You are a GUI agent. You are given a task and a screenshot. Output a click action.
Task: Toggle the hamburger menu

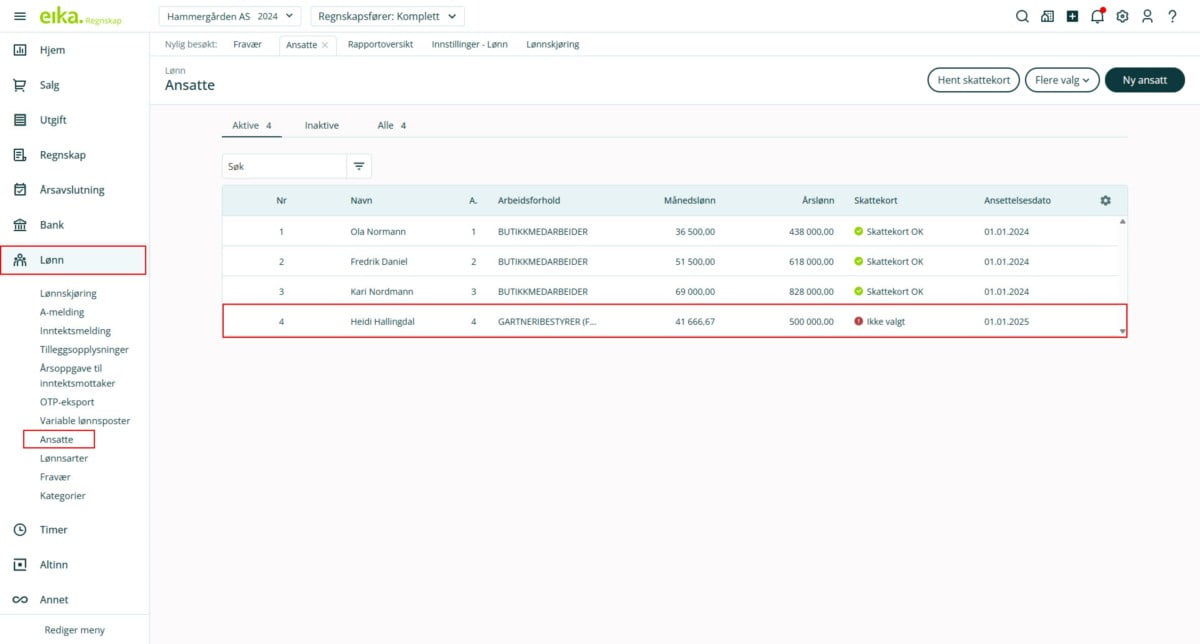[20, 16]
